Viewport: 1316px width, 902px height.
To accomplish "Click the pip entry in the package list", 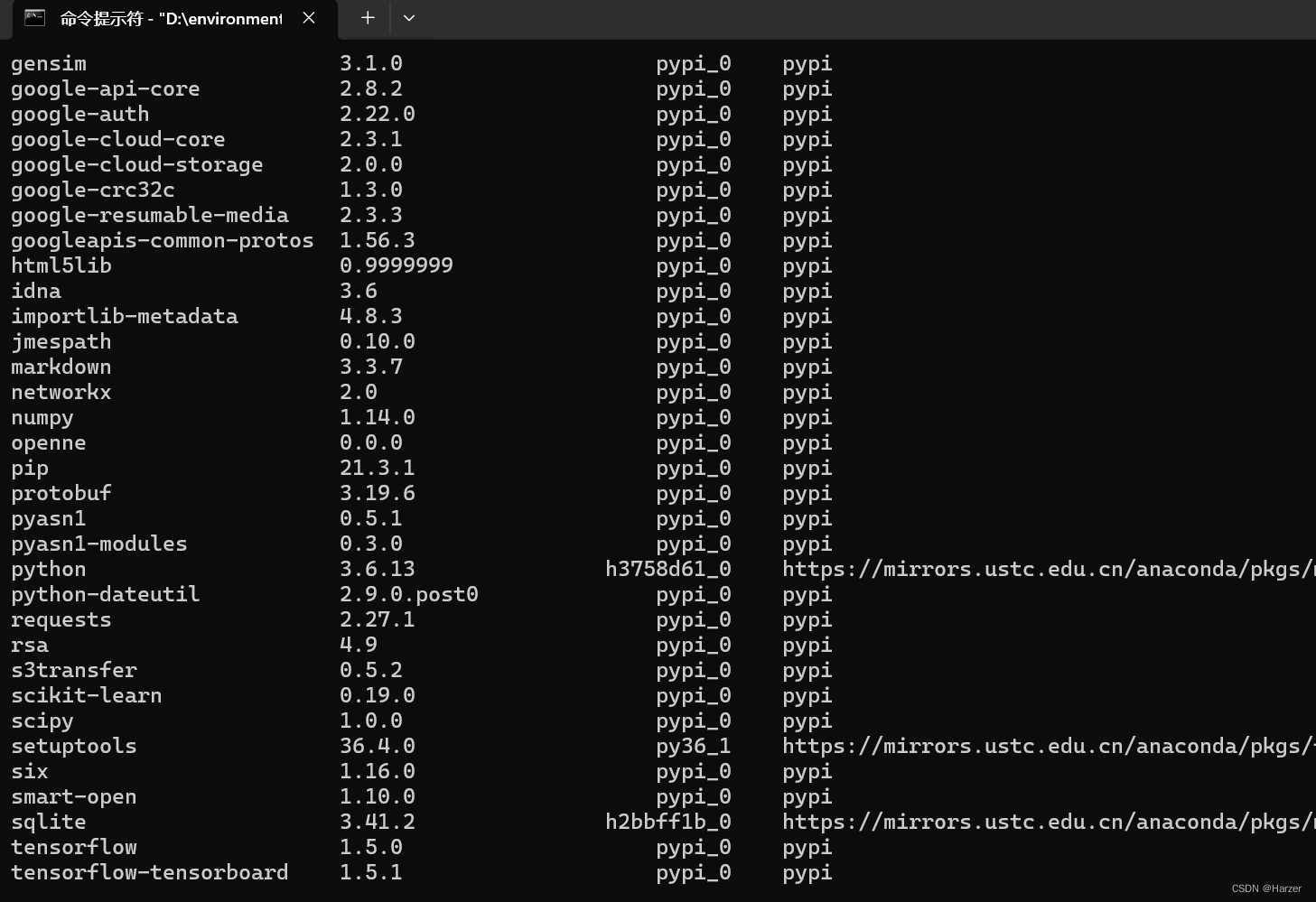I will pyautogui.click(x=29, y=468).
